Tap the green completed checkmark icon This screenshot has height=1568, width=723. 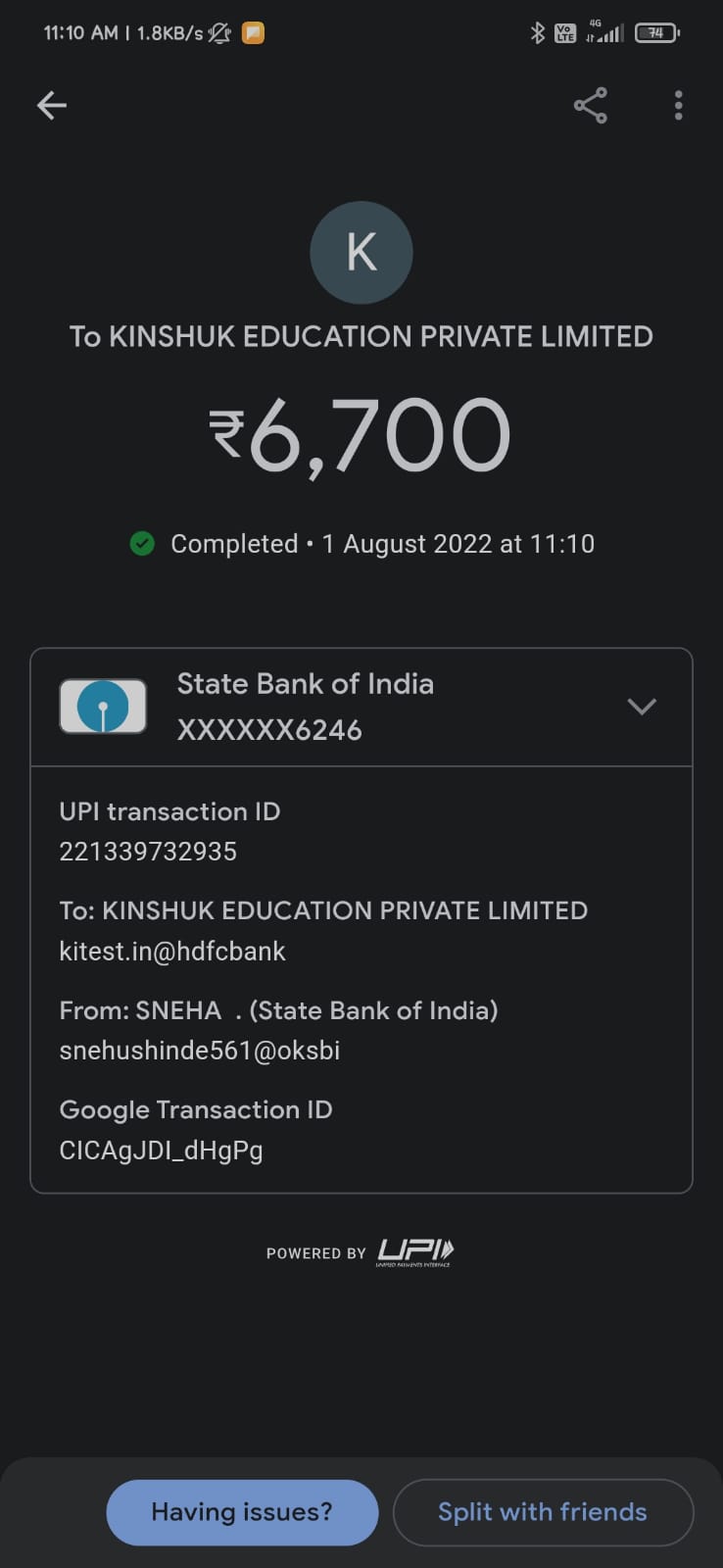pos(142,543)
